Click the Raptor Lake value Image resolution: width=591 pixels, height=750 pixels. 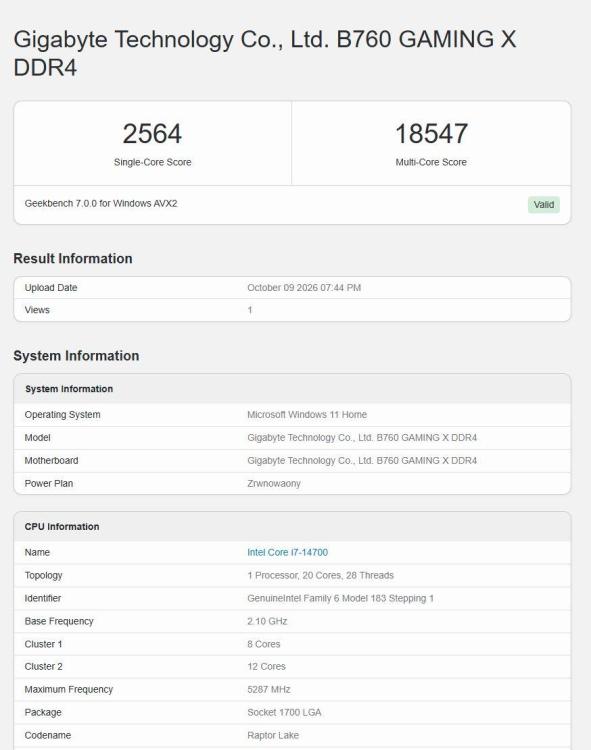tap(273, 735)
